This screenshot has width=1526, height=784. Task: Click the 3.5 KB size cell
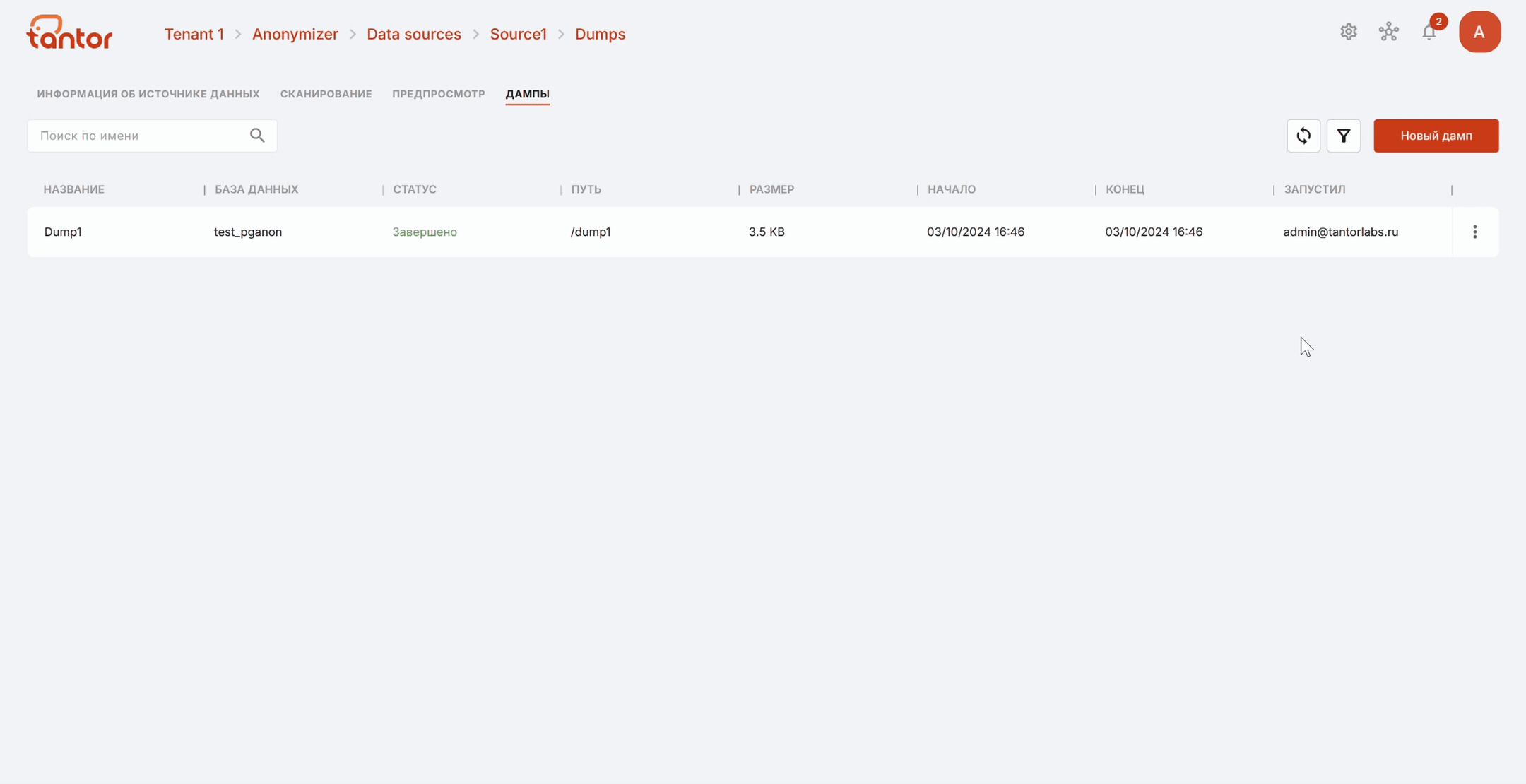tap(767, 232)
